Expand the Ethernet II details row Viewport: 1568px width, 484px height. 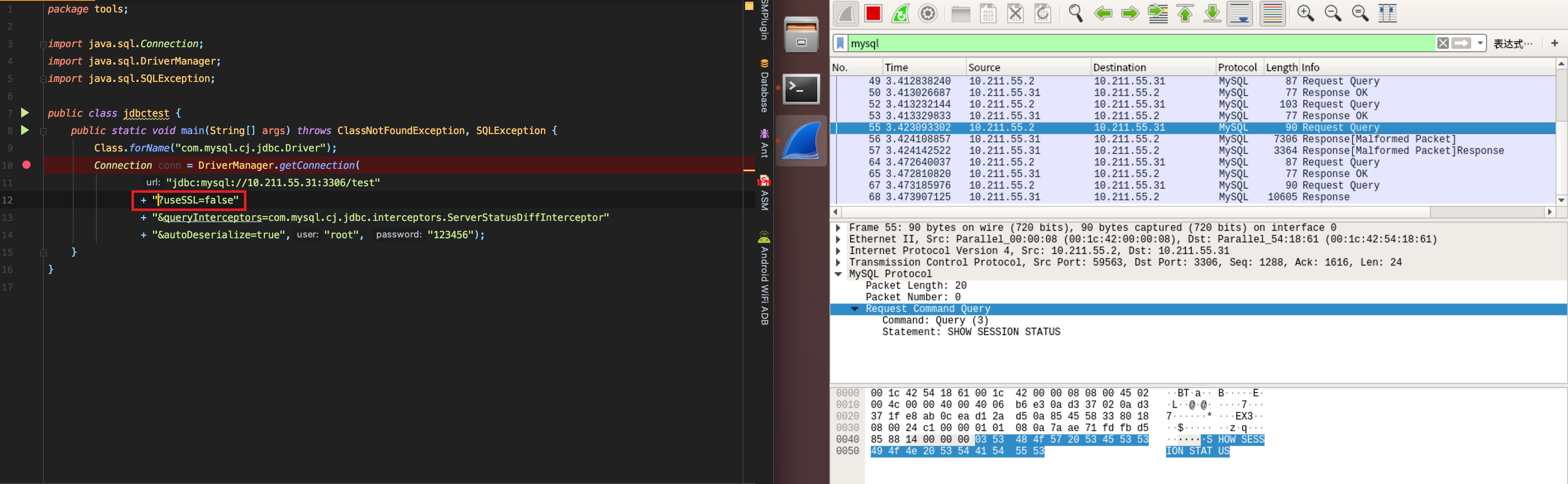pos(838,239)
